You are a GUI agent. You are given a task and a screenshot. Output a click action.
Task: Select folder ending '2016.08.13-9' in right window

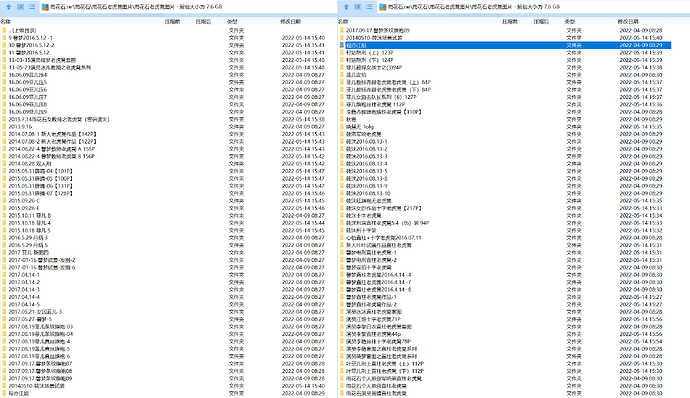coord(367,186)
